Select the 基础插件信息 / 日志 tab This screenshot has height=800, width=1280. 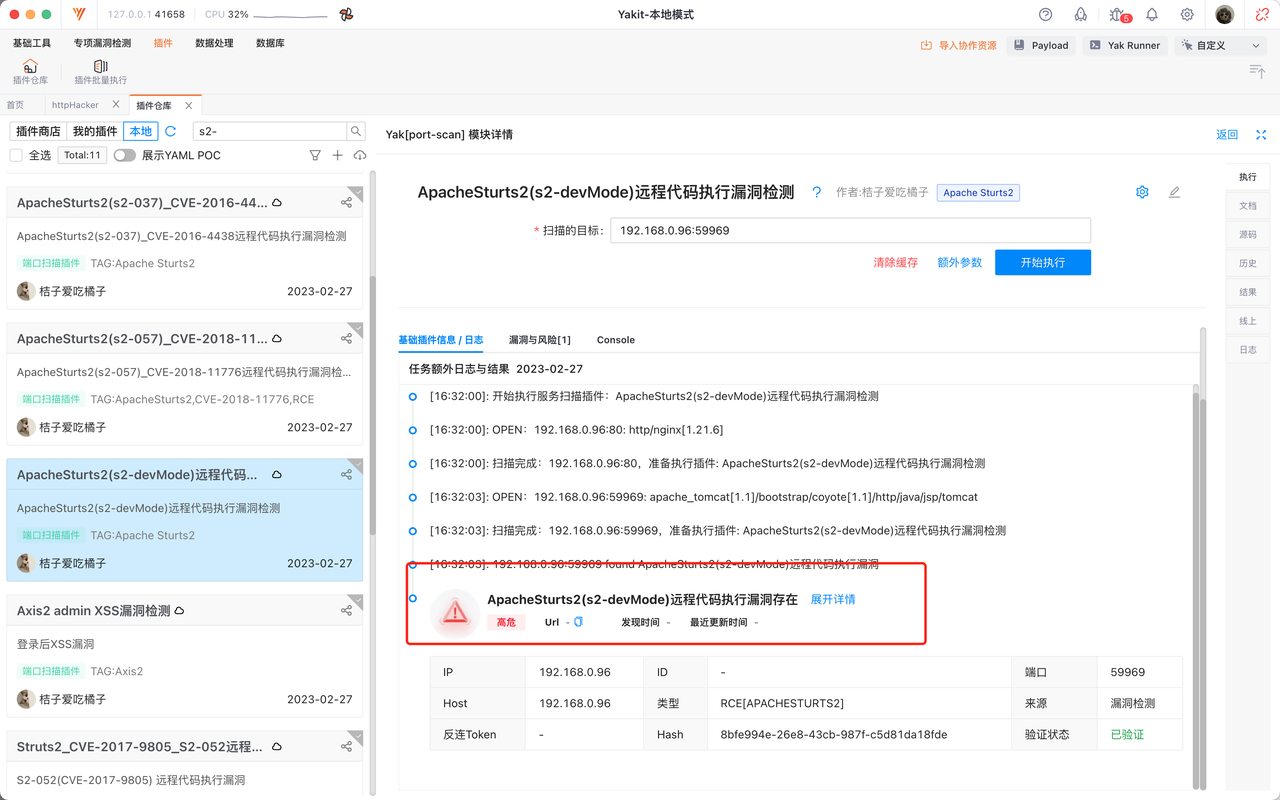coord(441,340)
